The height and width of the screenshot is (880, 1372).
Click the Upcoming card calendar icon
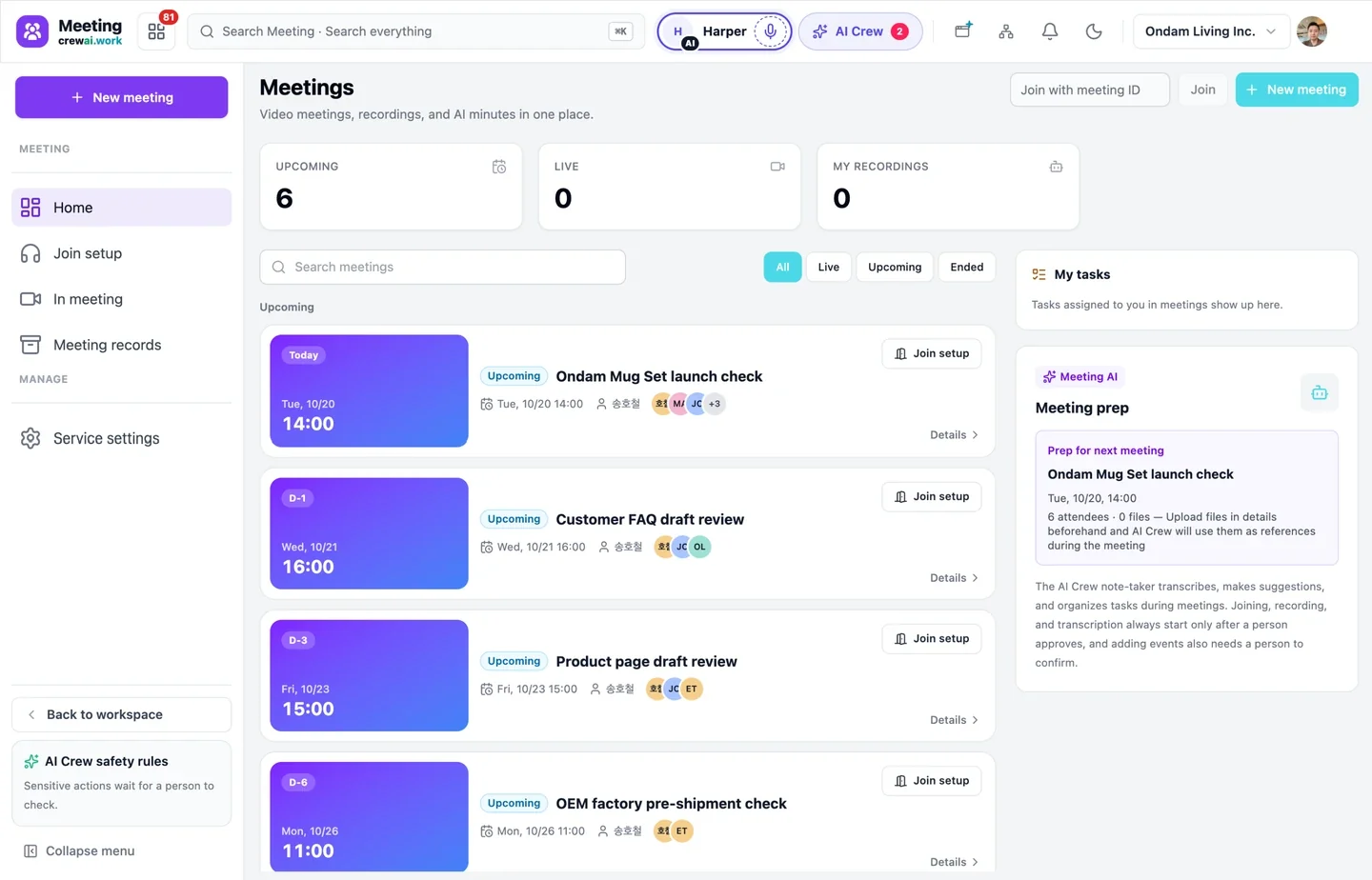[499, 167]
